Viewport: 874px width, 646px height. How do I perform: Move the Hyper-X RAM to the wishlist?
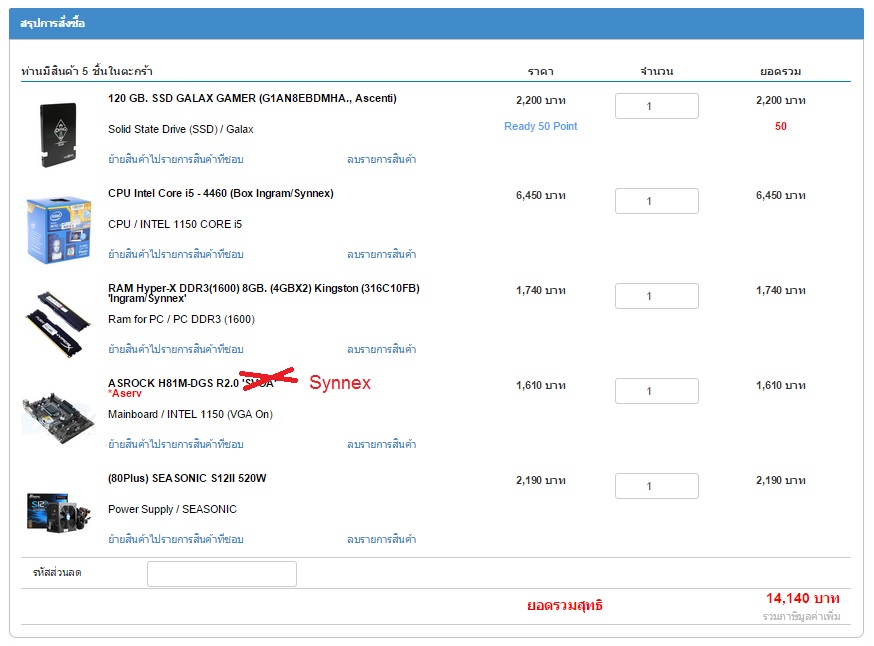(x=176, y=349)
